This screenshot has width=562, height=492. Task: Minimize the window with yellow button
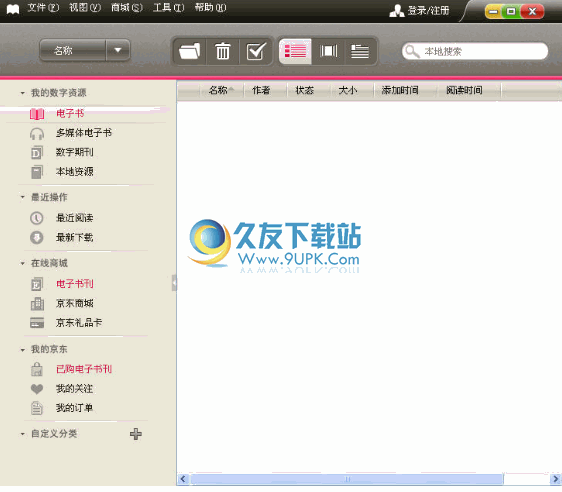(x=493, y=12)
